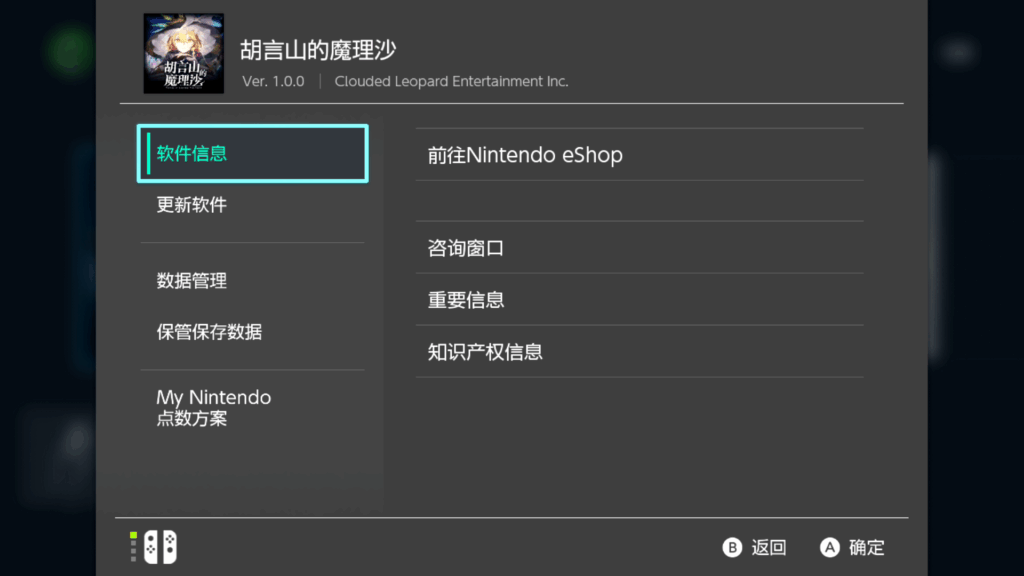Open 数据管理 in the sidebar

tap(253, 281)
